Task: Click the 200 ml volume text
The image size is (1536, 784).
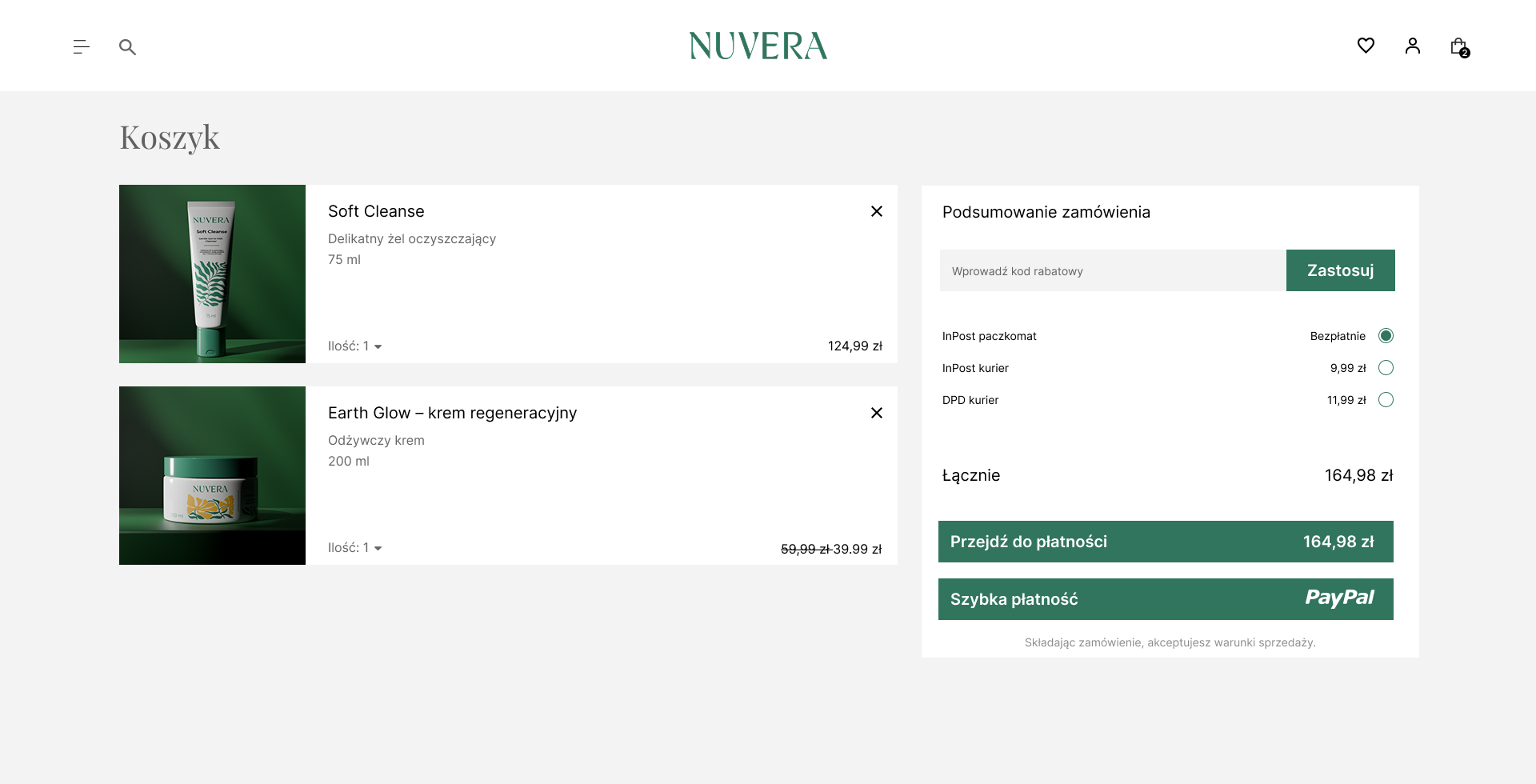Action: tap(349, 462)
